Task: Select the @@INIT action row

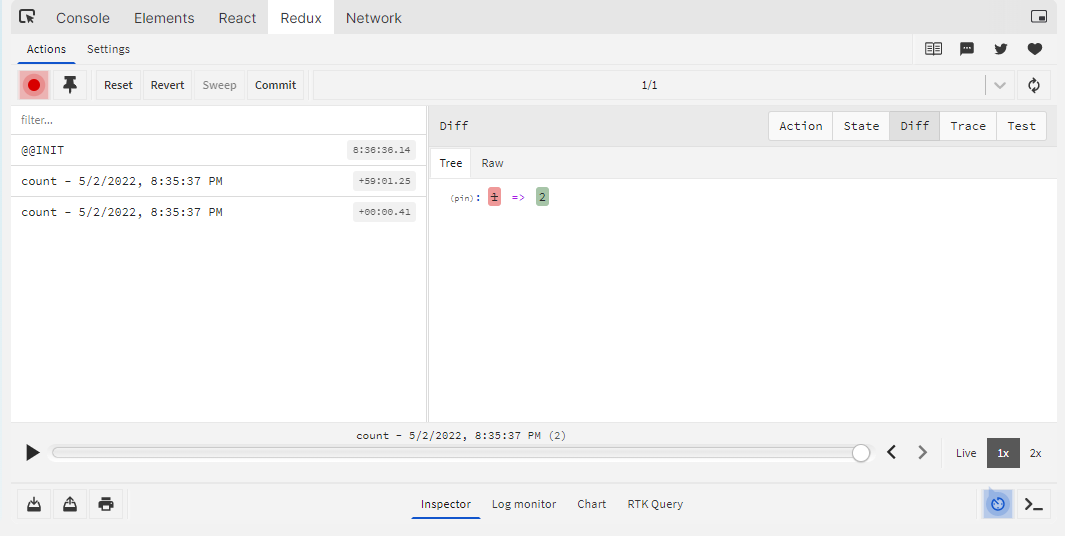Action: 218,150
